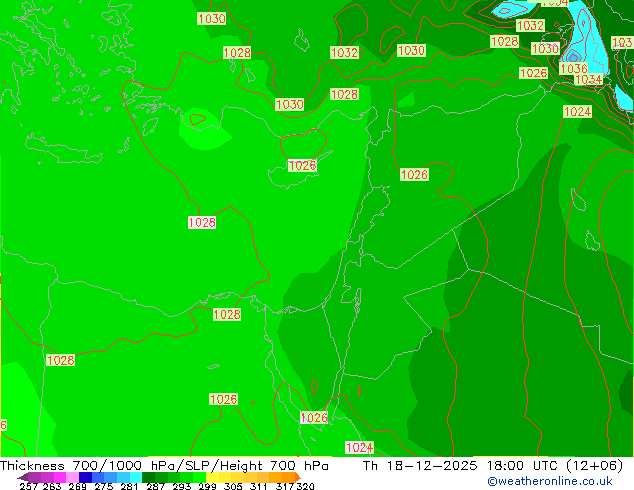
Task: Click the bright magenta legend swatch left of 269
Action: [60, 477]
